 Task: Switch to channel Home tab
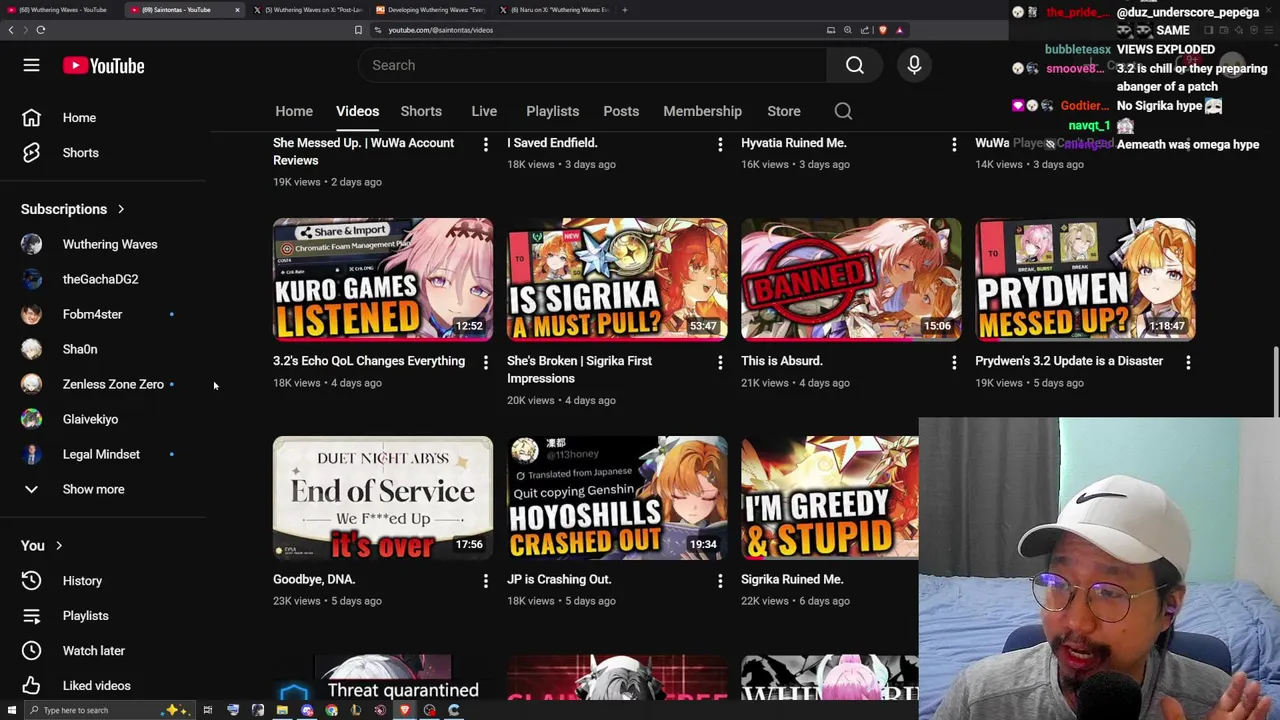[x=294, y=111]
